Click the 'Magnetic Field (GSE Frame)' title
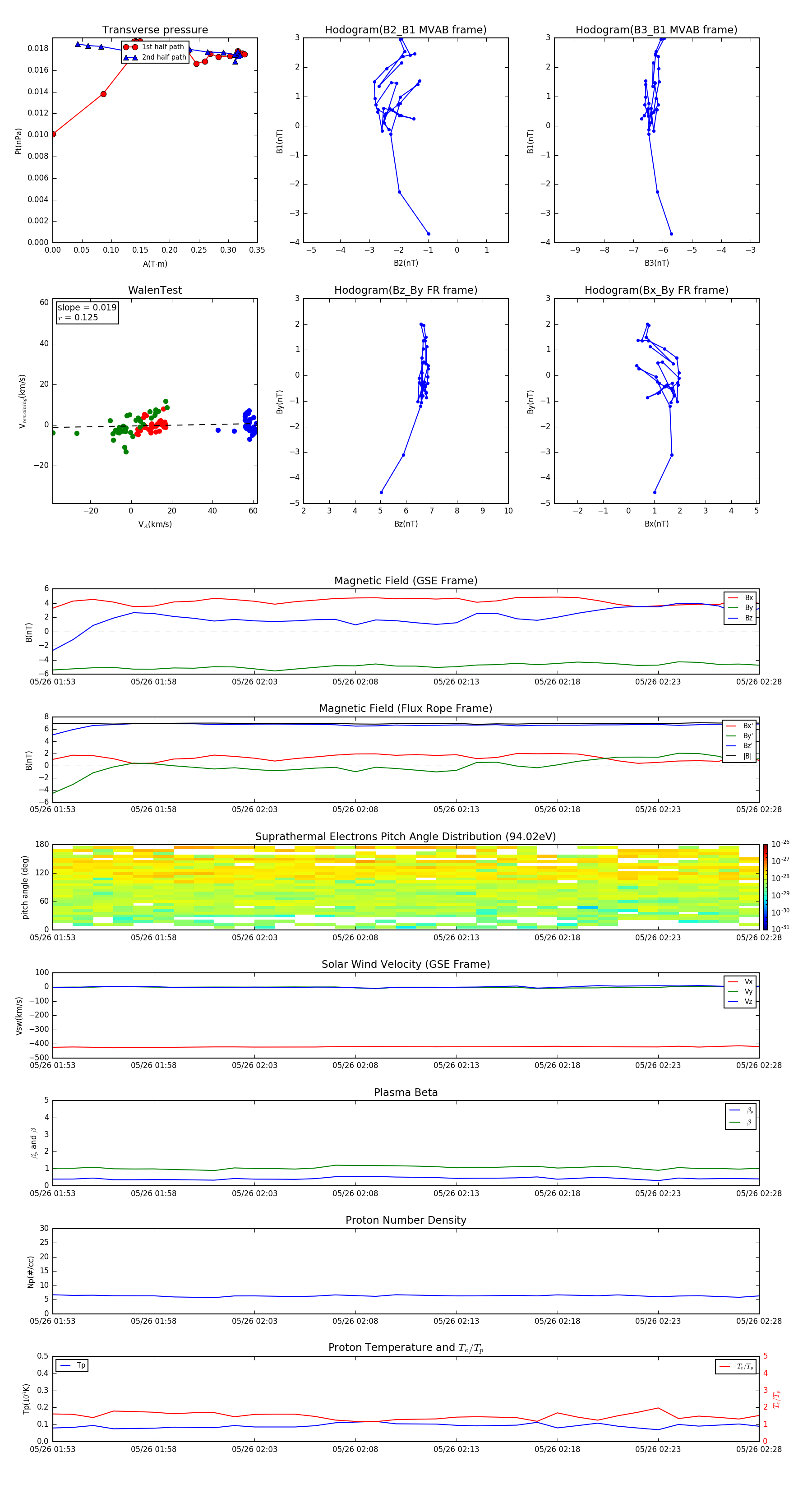The height and width of the screenshot is (1489, 812). click(406, 581)
